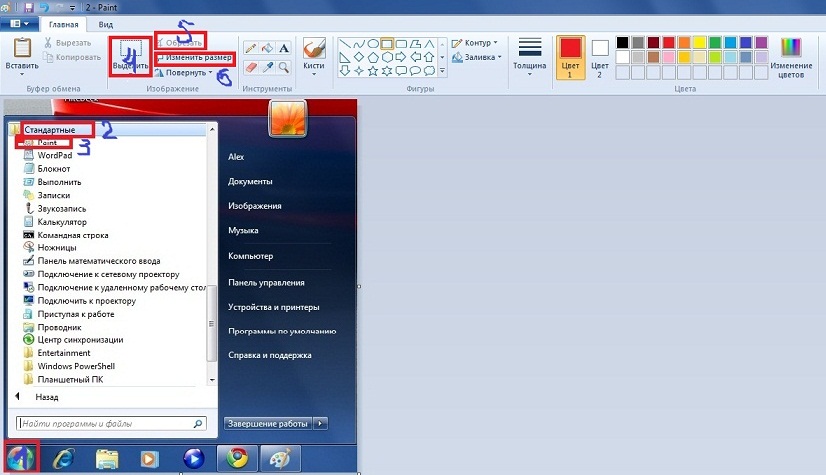
Task: Choose the Text tool (letter A)
Action: point(285,48)
